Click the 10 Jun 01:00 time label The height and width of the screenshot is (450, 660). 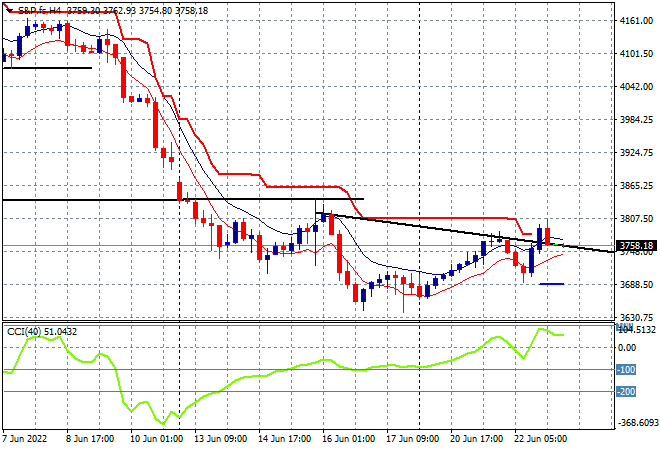point(156,439)
